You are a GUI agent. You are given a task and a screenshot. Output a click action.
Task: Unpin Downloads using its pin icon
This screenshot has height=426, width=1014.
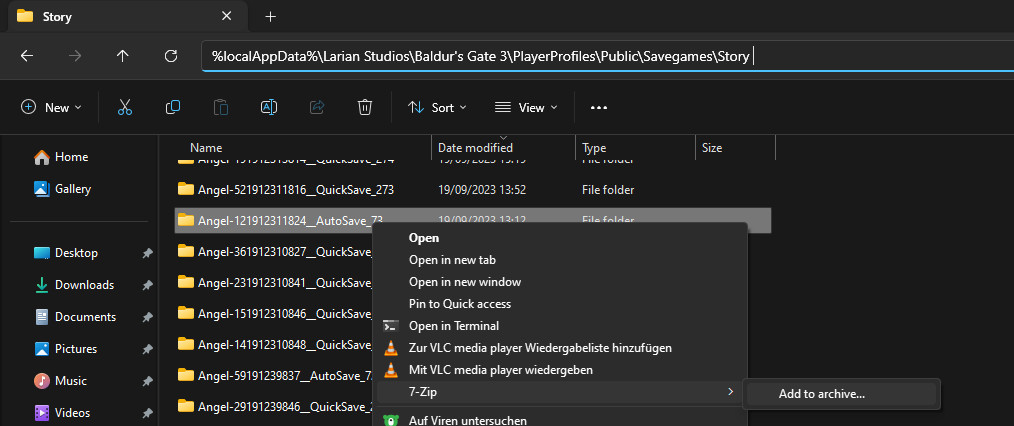pos(147,285)
